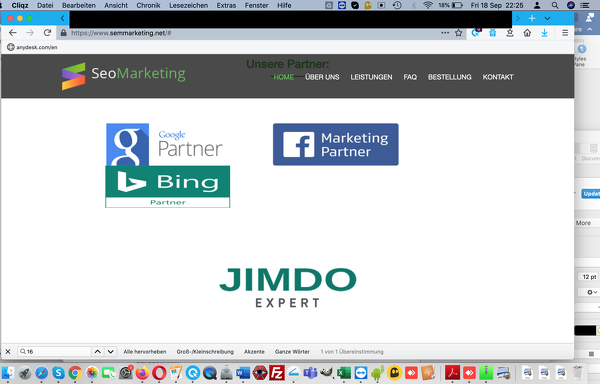Select the black color swatch in the side panel

tap(585, 330)
